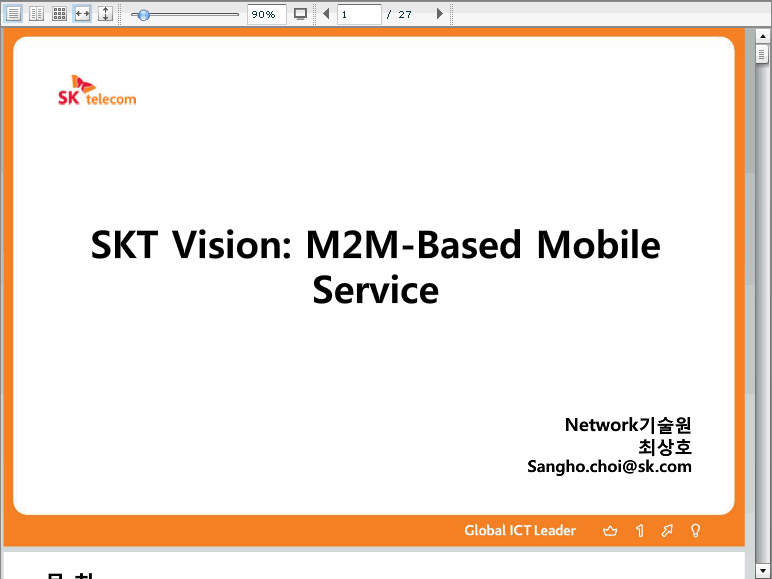Click the slide title 'SKT Vision: M2M-Based Mobile'
This screenshot has height=579, width=772.
pos(376,245)
